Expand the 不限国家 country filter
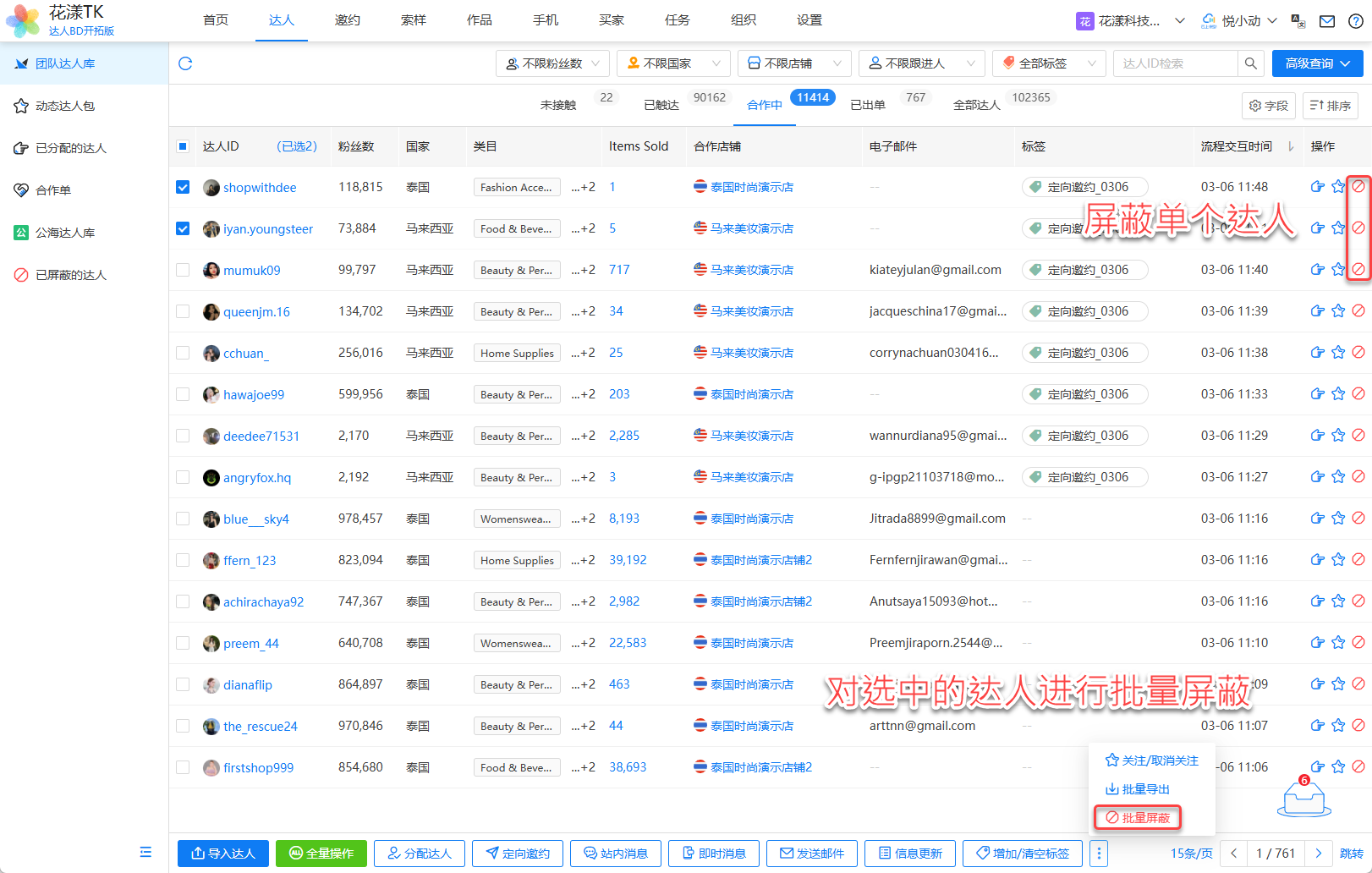The image size is (1372, 873). pyautogui.click(x=673, y=63)
